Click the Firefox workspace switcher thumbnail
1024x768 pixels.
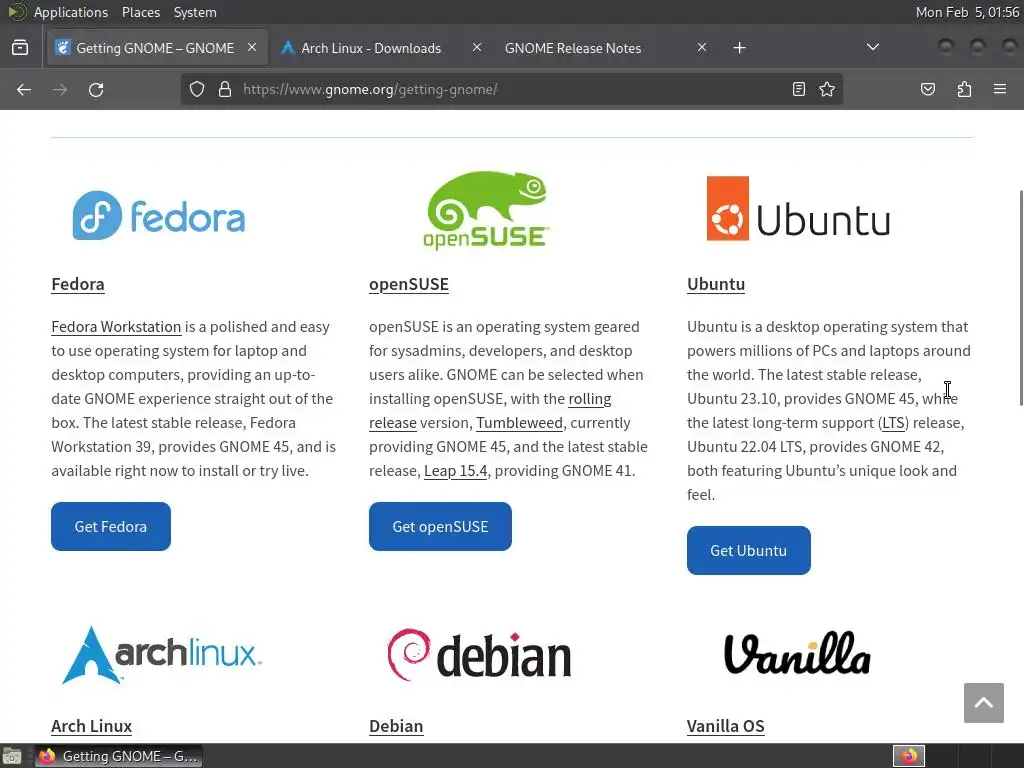click(909, 756)
